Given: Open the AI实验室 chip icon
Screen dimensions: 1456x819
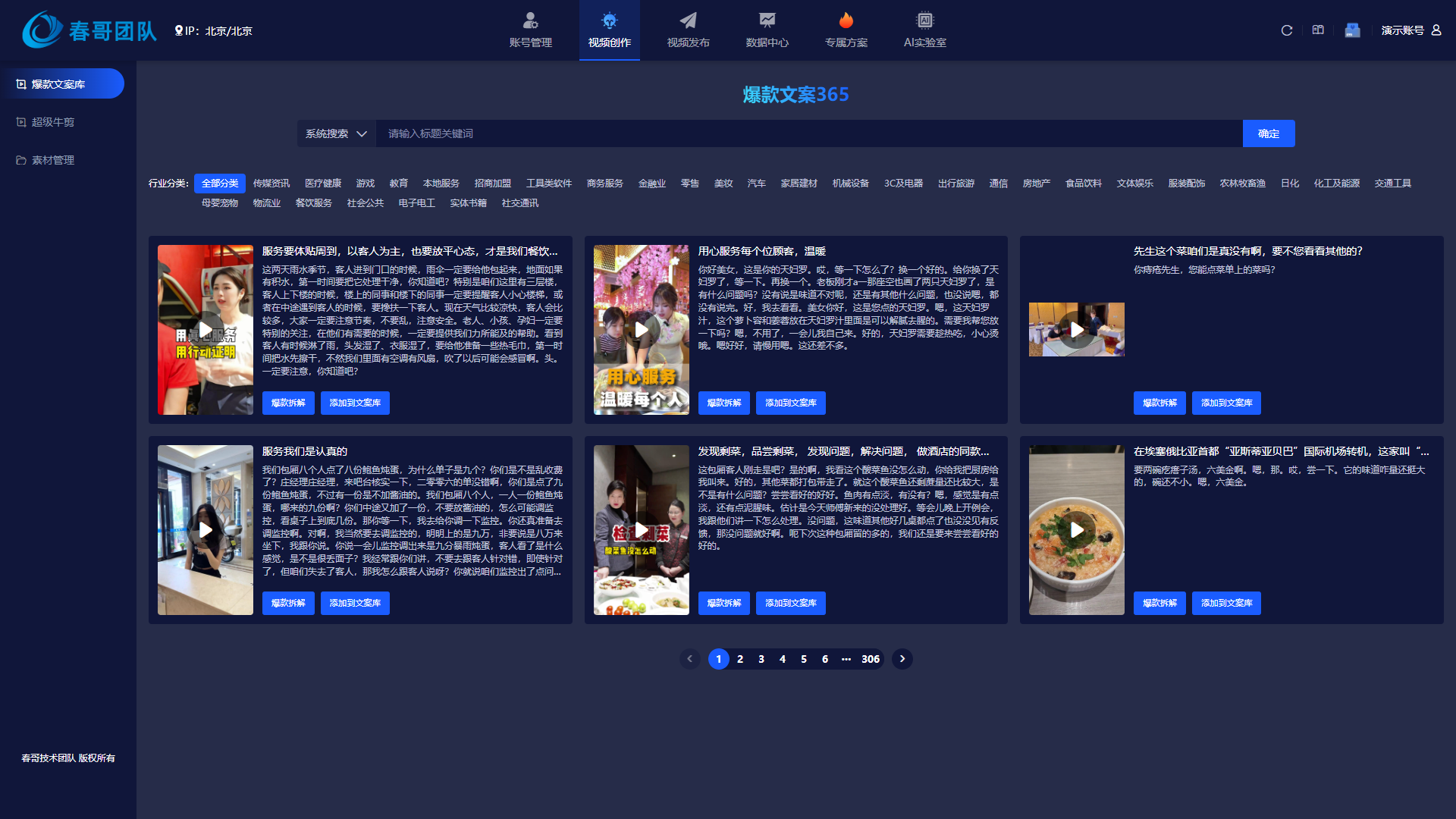Looking at the screenshot, I should pyautogui.click(x=924, y=20).
